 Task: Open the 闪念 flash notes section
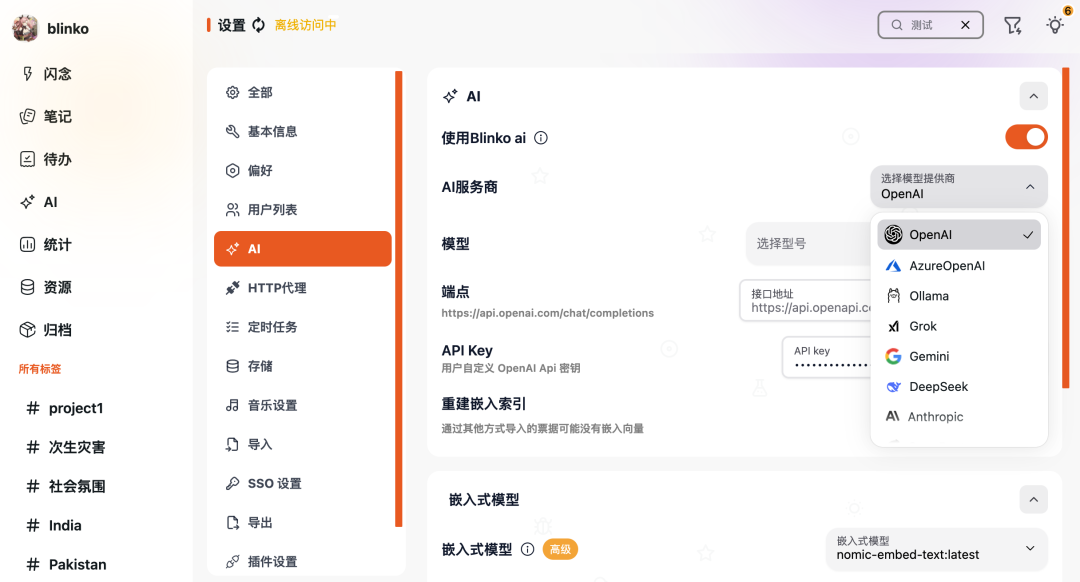(47, 74)
